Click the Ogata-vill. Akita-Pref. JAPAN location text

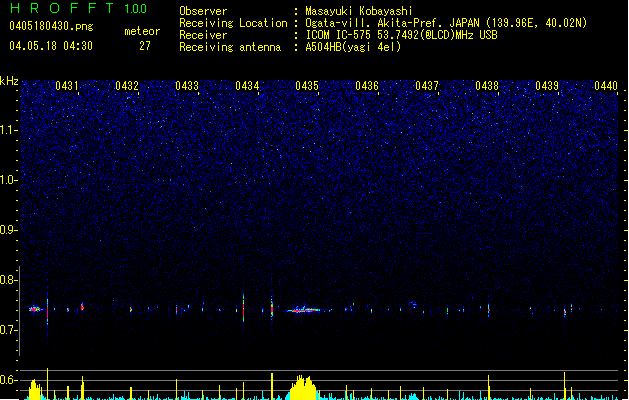(446, 23)
